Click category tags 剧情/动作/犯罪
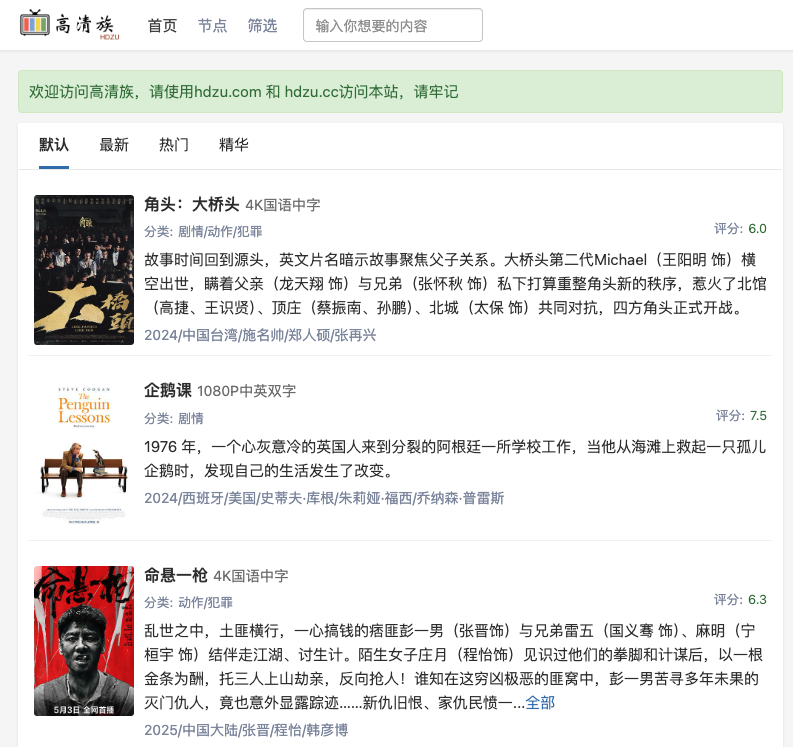The image size is (793, 747). (x=220, y=231)
